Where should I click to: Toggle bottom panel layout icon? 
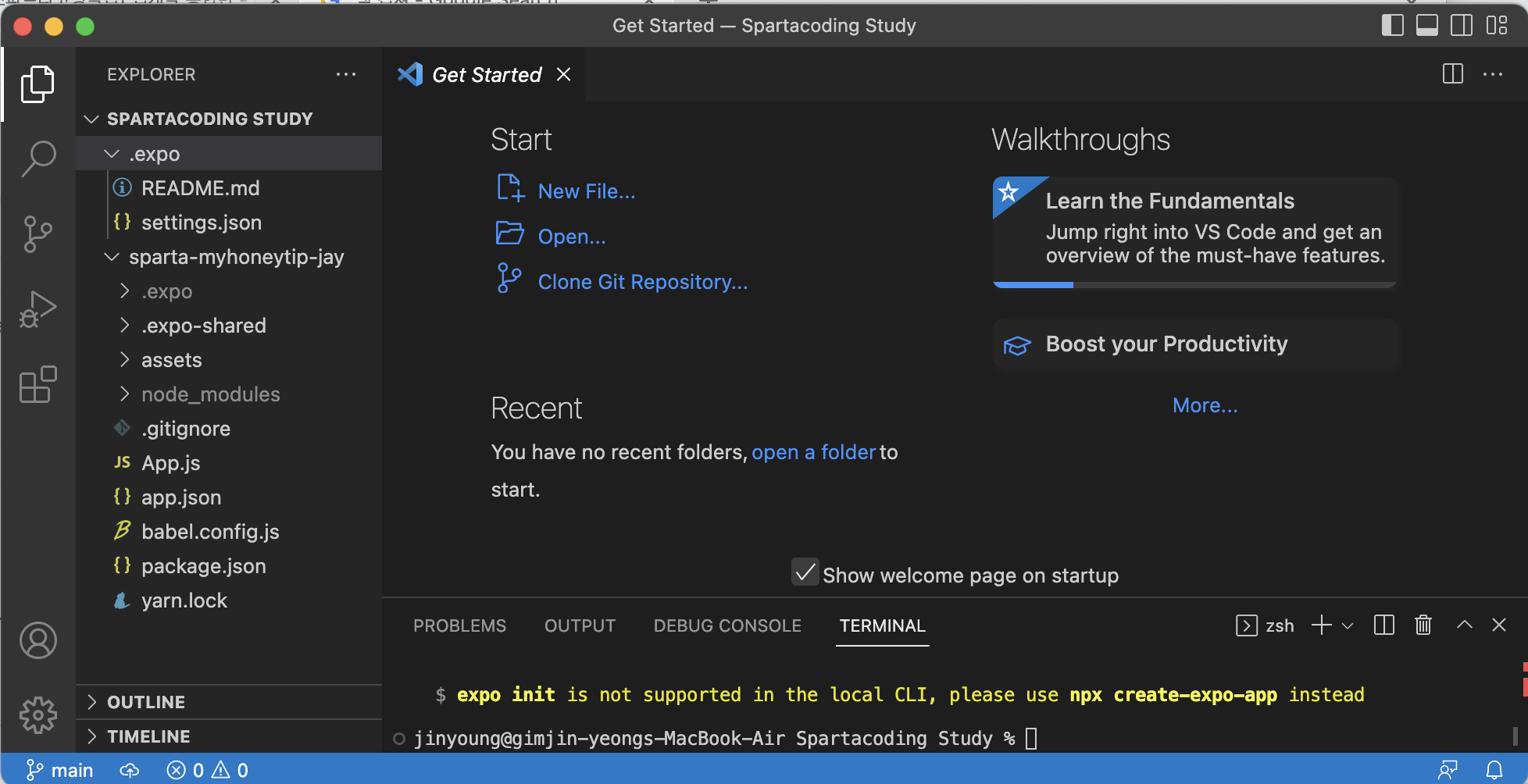pos(1427,26)
